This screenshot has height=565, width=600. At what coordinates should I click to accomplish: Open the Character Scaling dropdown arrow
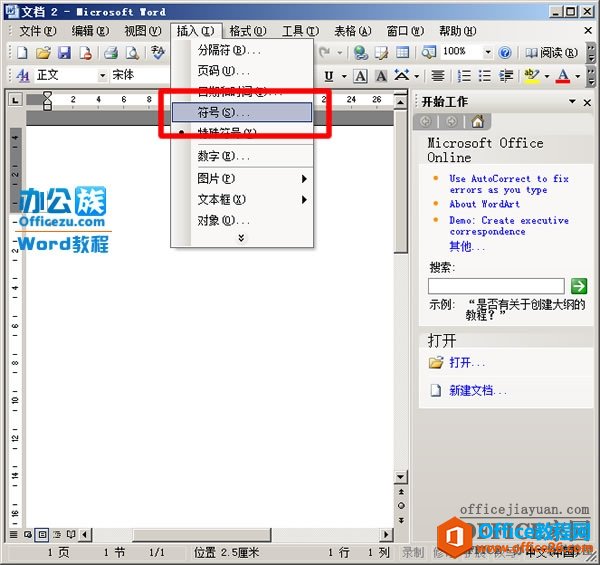417,76
